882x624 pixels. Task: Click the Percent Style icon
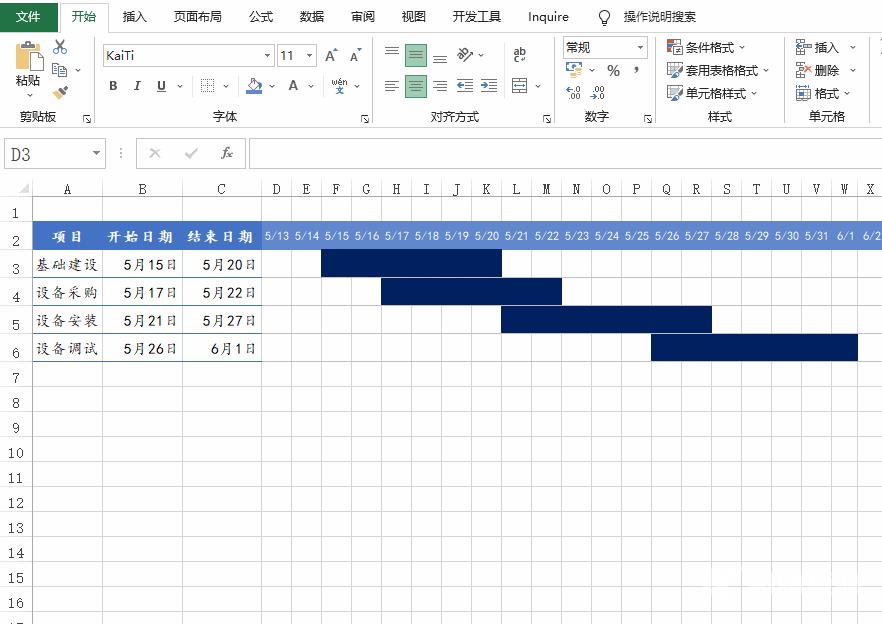point(613,70)
